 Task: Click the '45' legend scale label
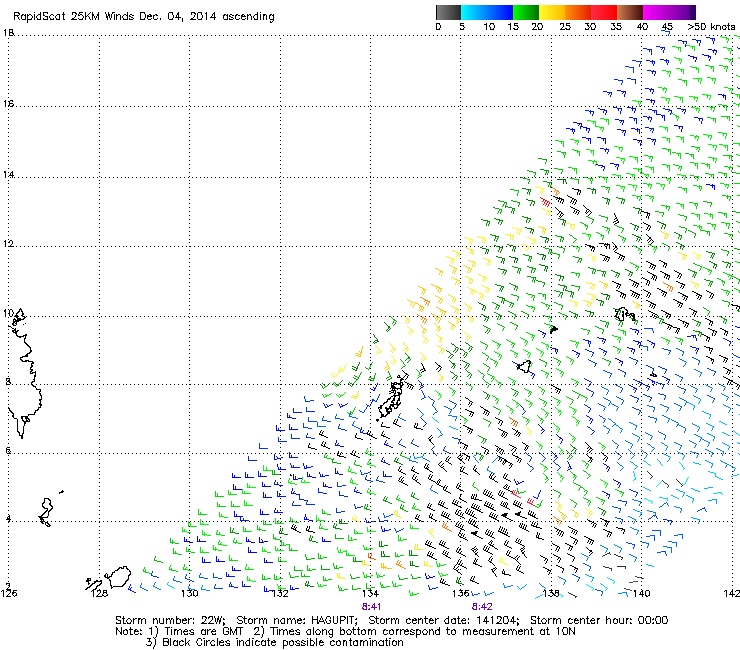click(667, 27)
